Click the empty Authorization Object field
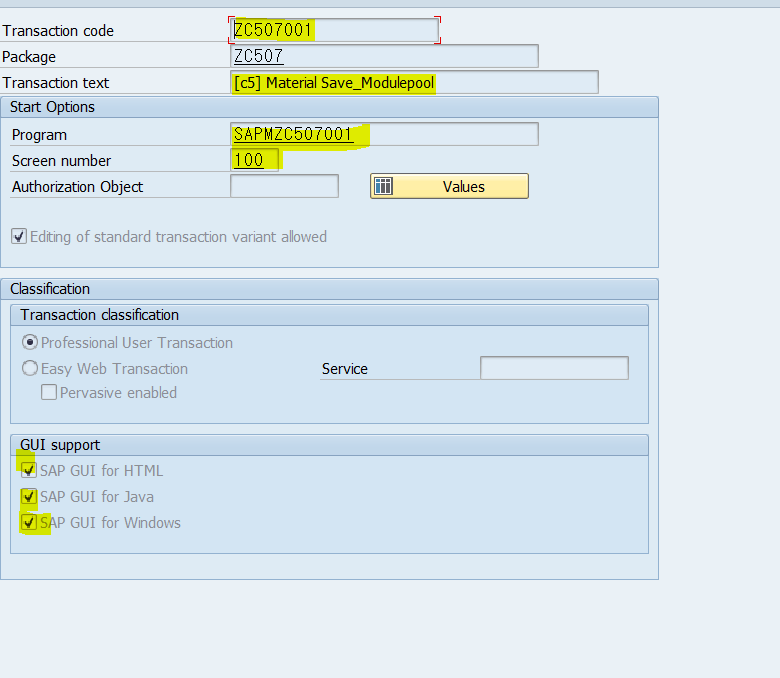Image resolution: width=780 pixels, height=678 pixels. [285, 186]
